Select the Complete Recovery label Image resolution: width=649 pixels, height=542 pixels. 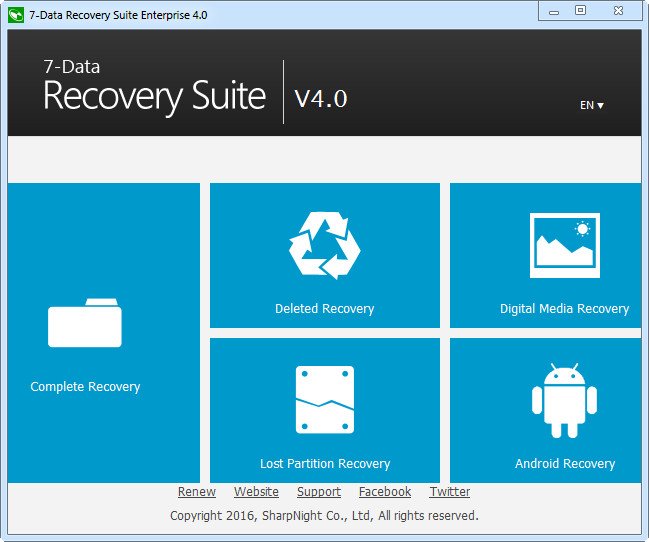[85, 386]
